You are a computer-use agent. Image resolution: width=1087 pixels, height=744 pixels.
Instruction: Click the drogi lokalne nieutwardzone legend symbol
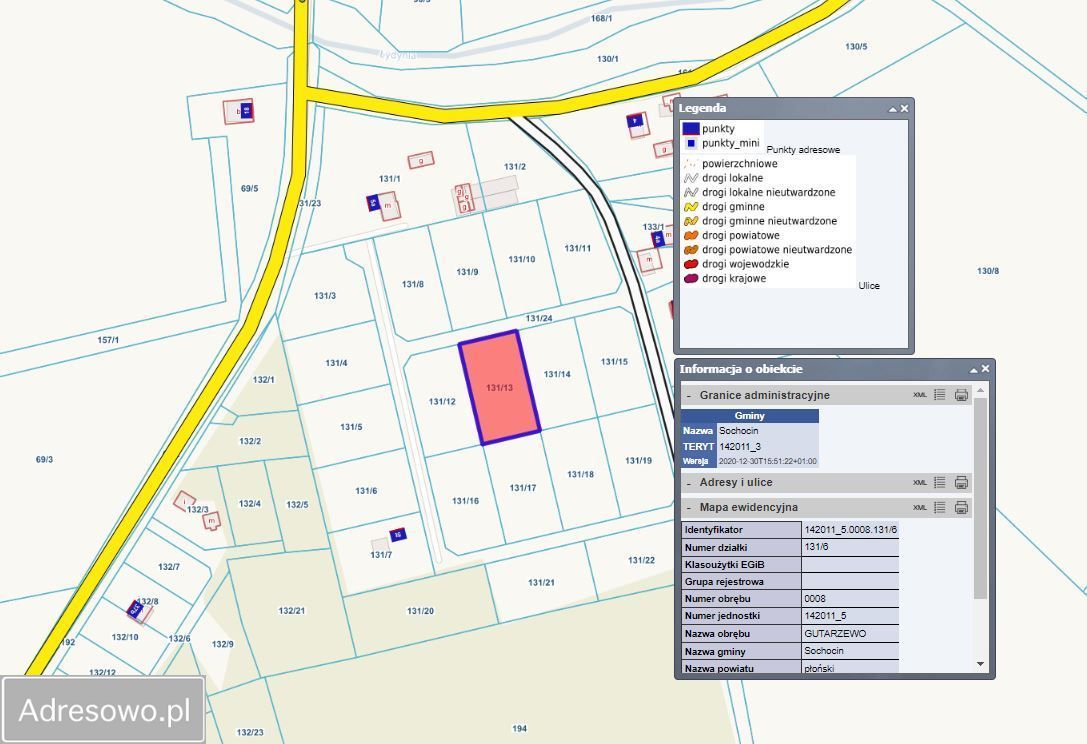690,193
